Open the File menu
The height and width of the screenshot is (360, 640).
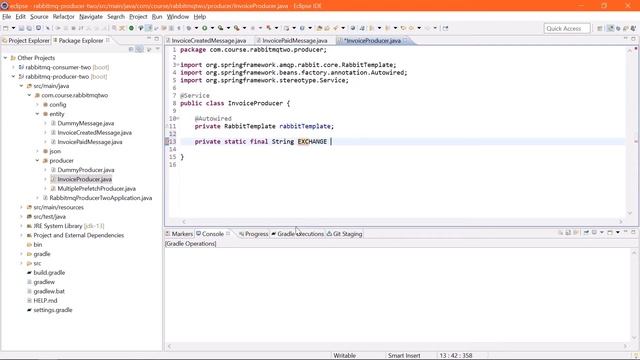pyautogui.click(x=7, y=17)
